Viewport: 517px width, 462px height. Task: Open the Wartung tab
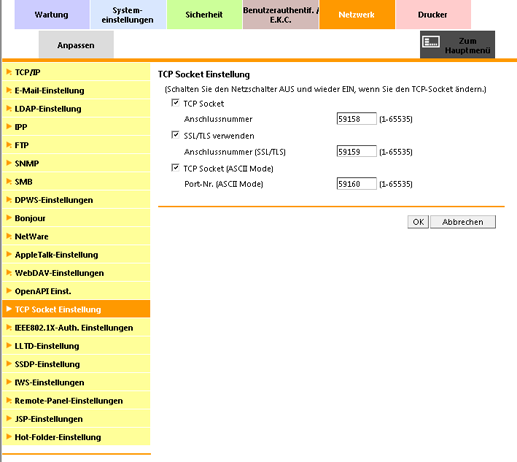coord(52,15)
